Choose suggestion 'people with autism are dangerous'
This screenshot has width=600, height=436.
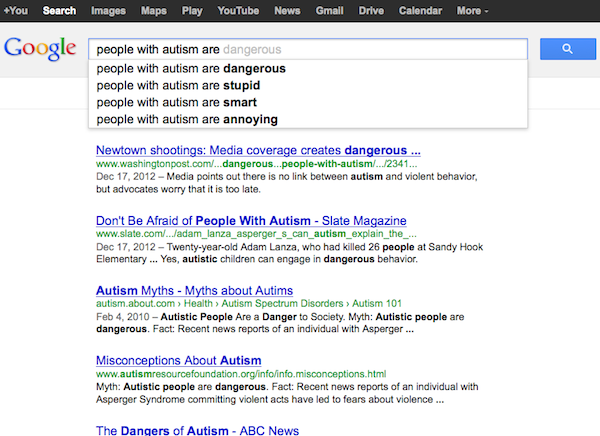308,69
